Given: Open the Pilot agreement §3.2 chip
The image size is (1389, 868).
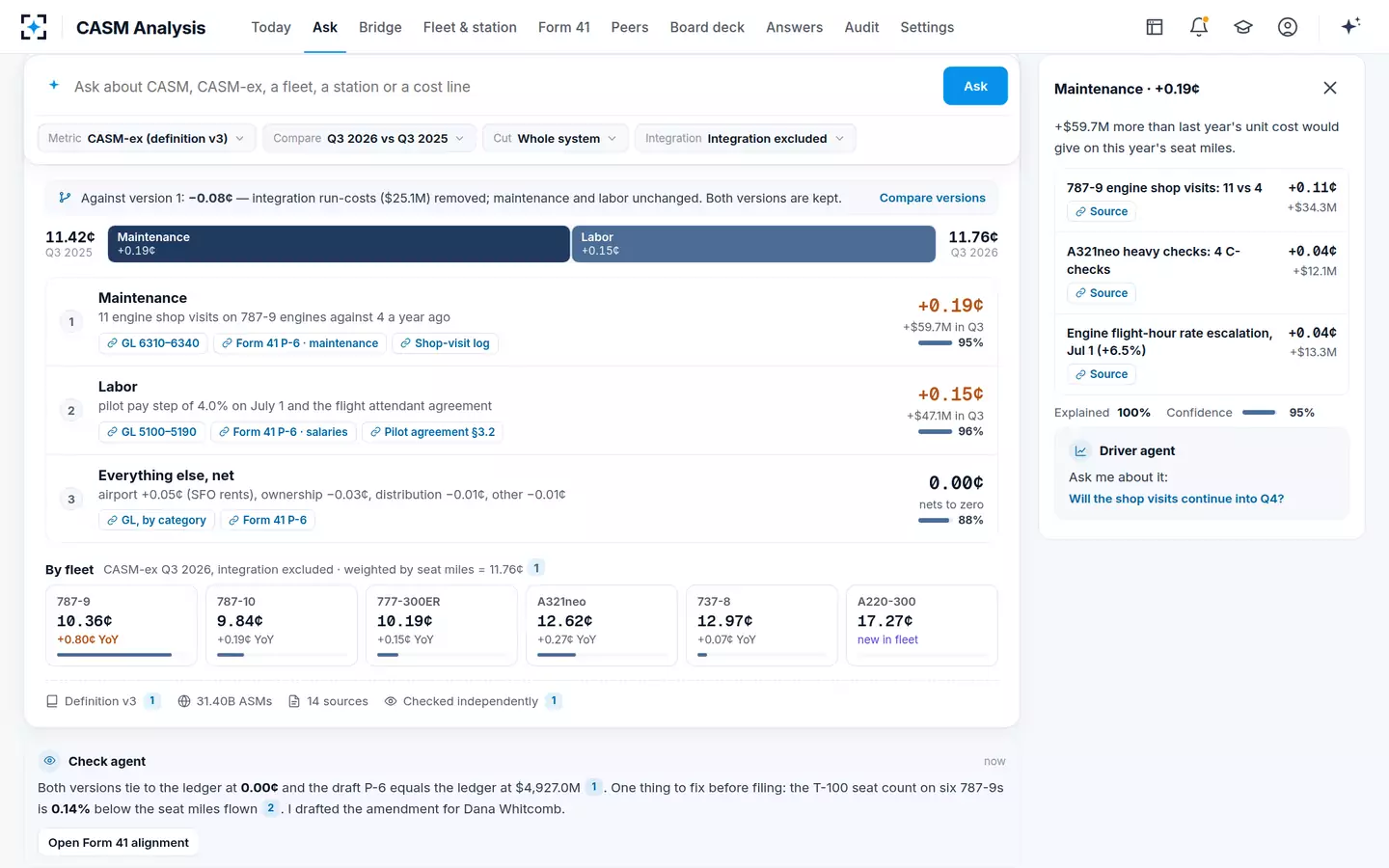Looking at the screenshot, I should [432, 432].
